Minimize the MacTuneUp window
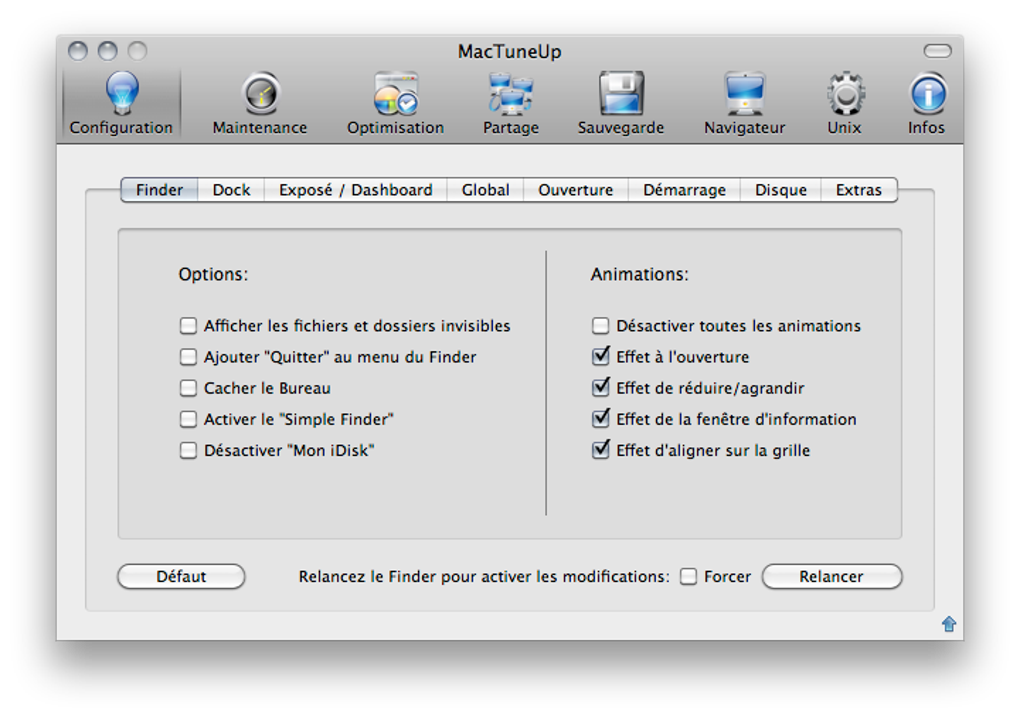 107,51
